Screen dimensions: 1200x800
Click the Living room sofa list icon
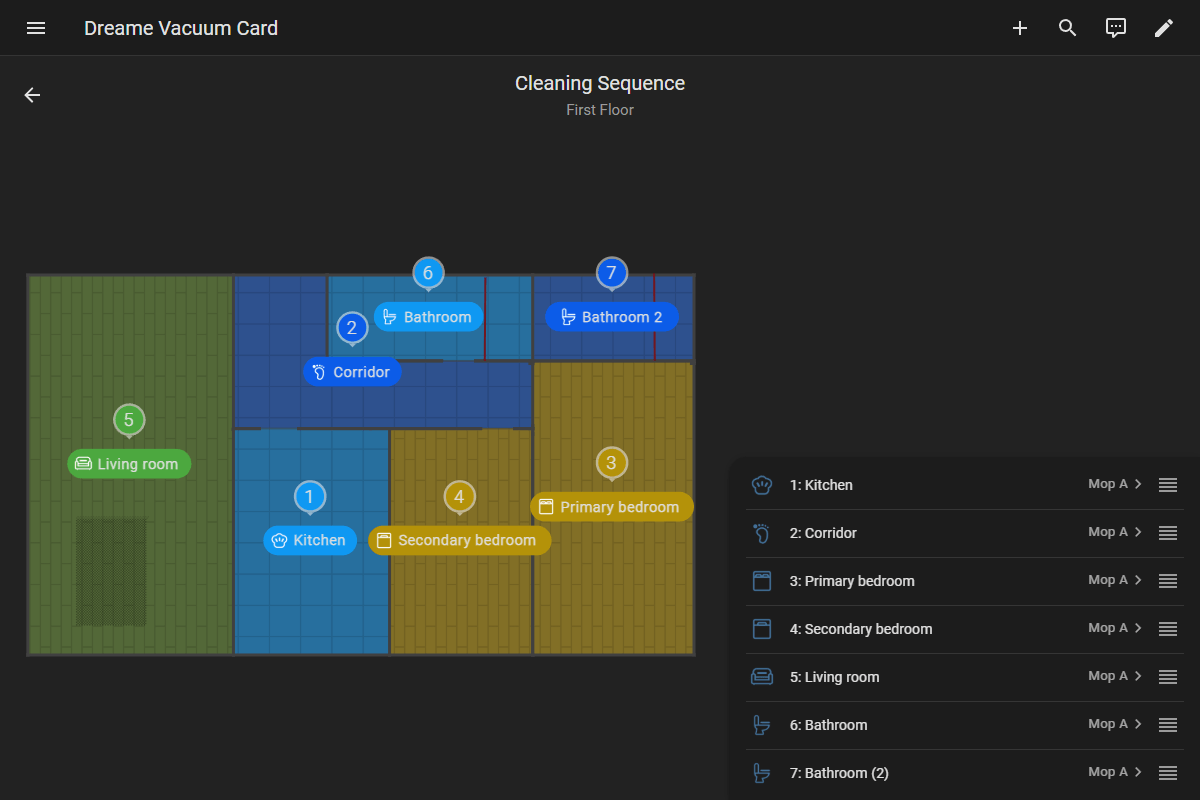(762, 677)
